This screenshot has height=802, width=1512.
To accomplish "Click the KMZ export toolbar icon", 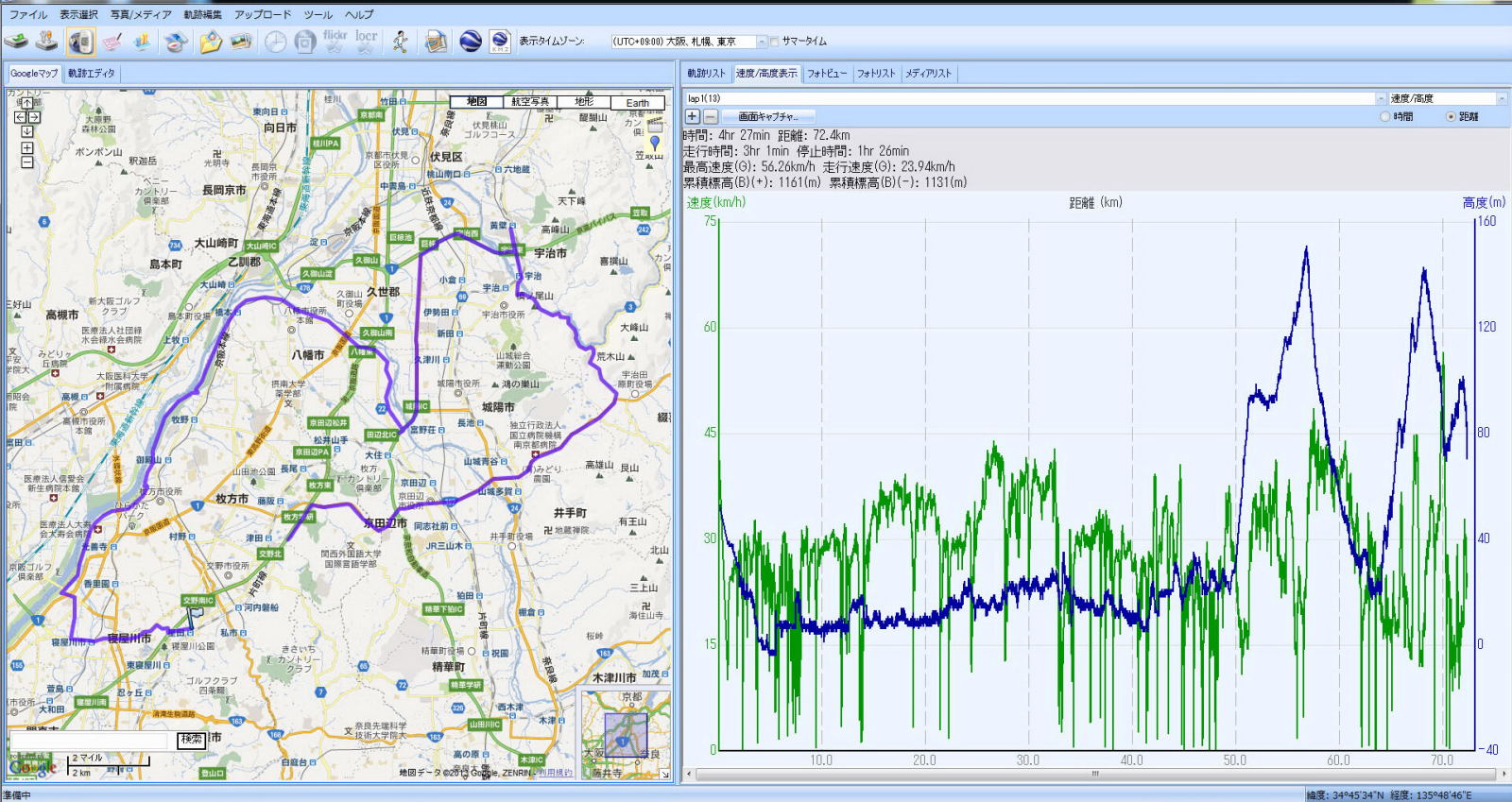I will click(x=500, y=41).
